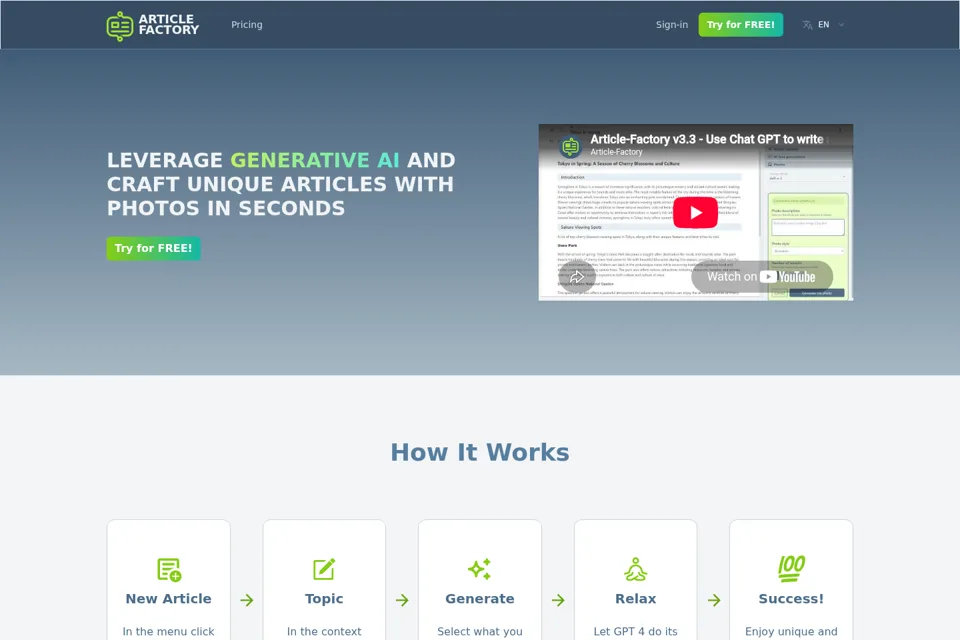Click text 'In the context'

click(x=324, y=631)
